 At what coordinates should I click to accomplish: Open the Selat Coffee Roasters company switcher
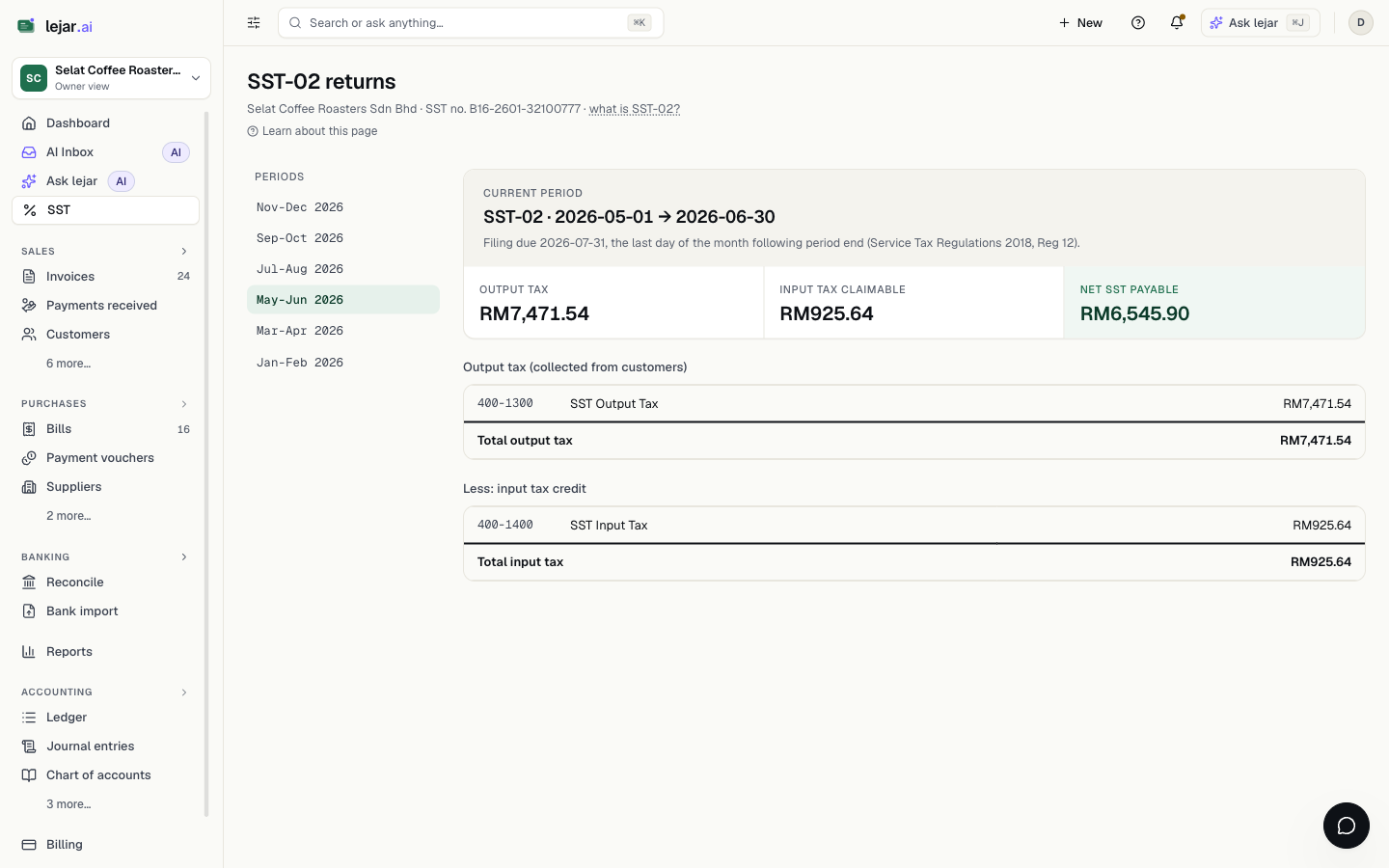click(x=111, y=78)
